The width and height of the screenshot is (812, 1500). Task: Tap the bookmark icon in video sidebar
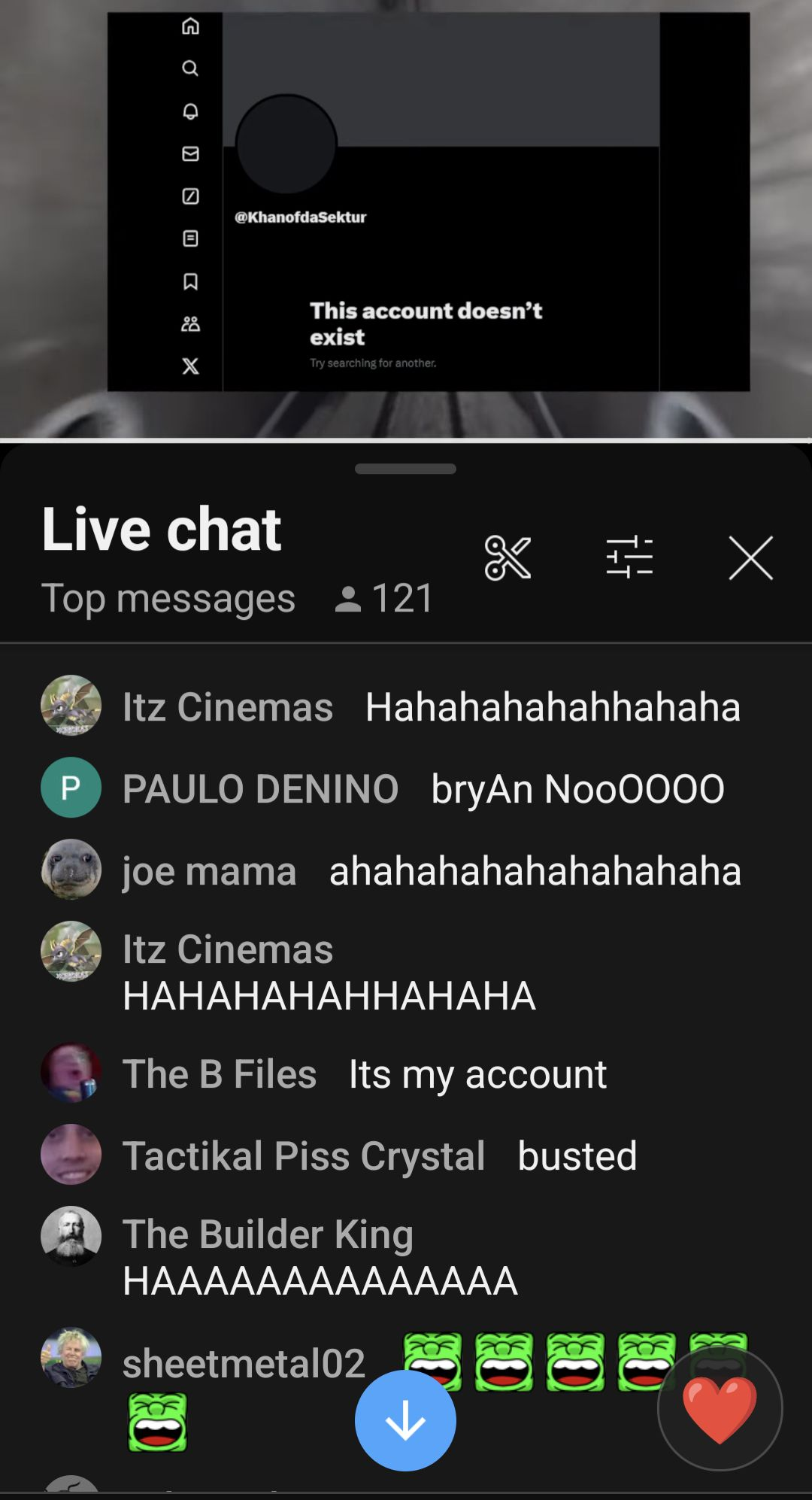[191, 281]
